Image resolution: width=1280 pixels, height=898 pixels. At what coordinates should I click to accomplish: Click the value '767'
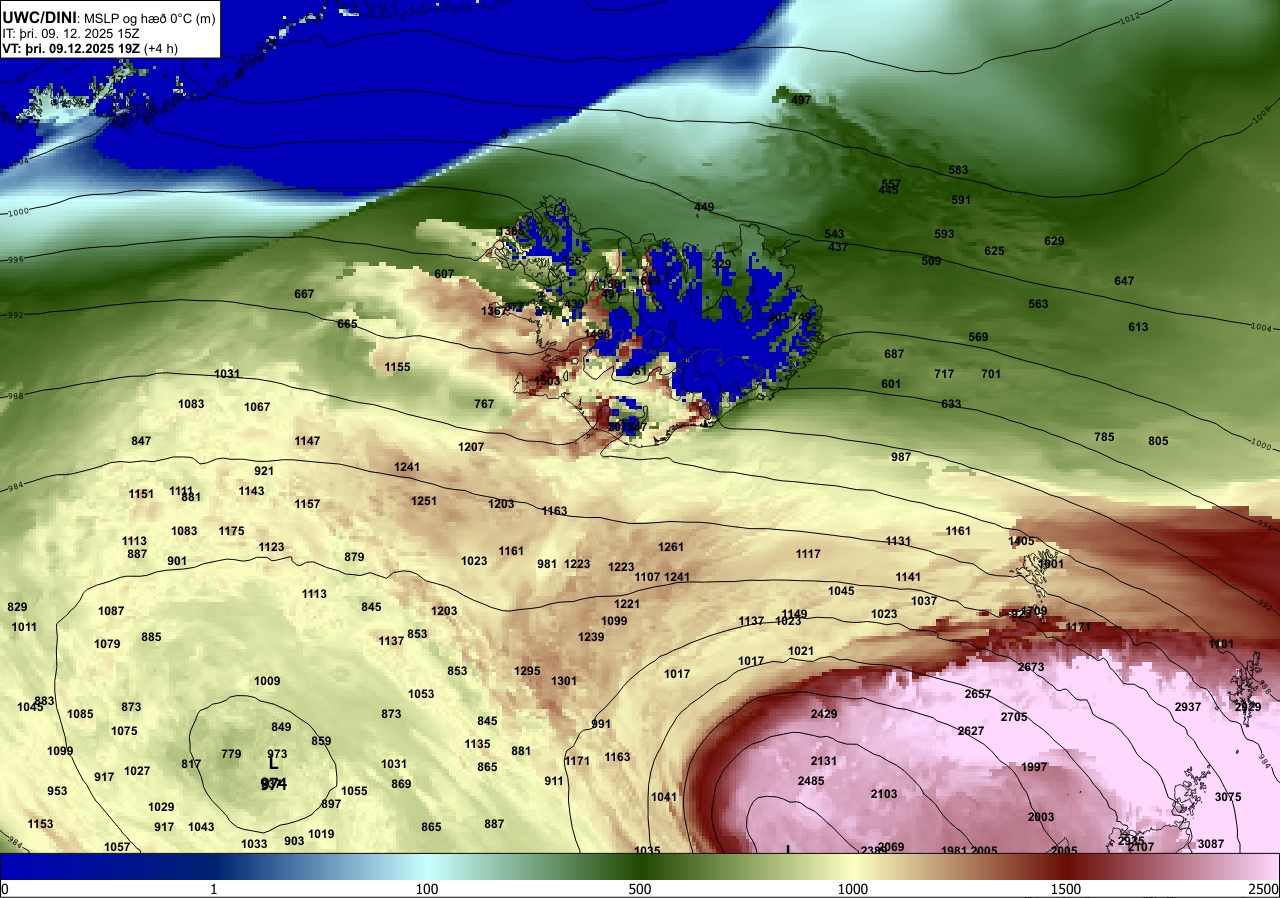(x=484, y=404)
